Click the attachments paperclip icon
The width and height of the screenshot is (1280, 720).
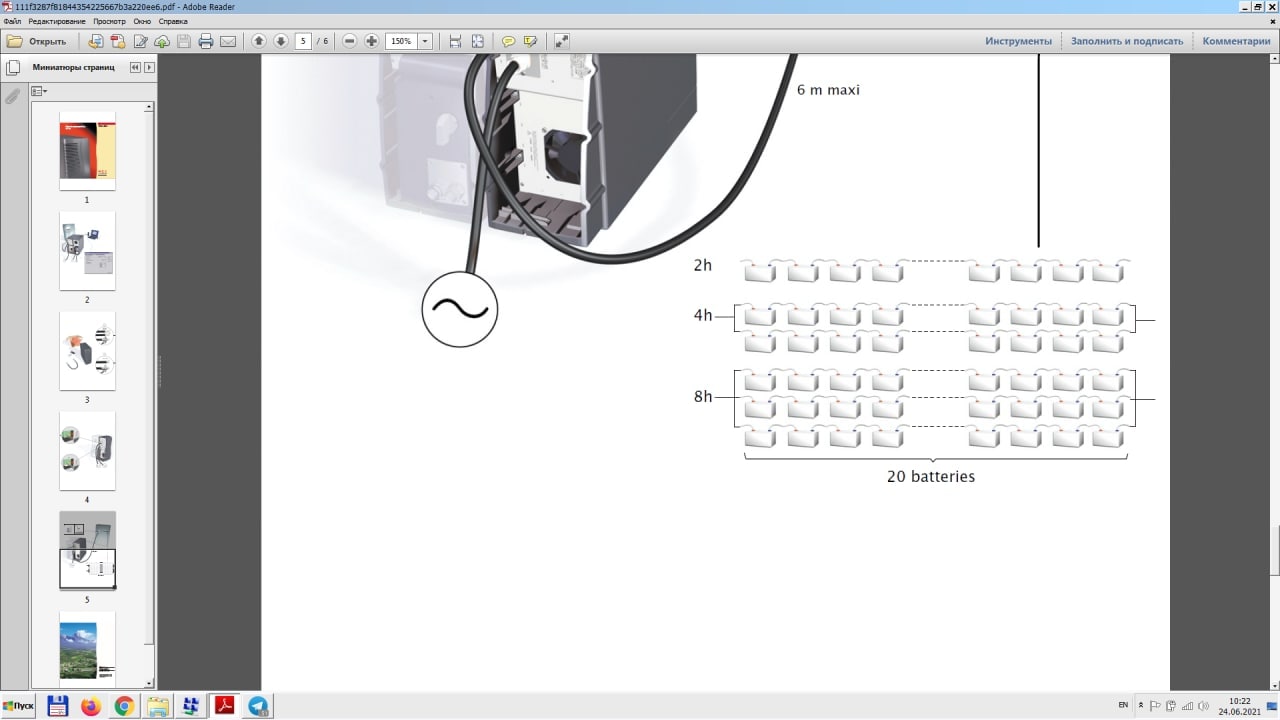(13, 96)
